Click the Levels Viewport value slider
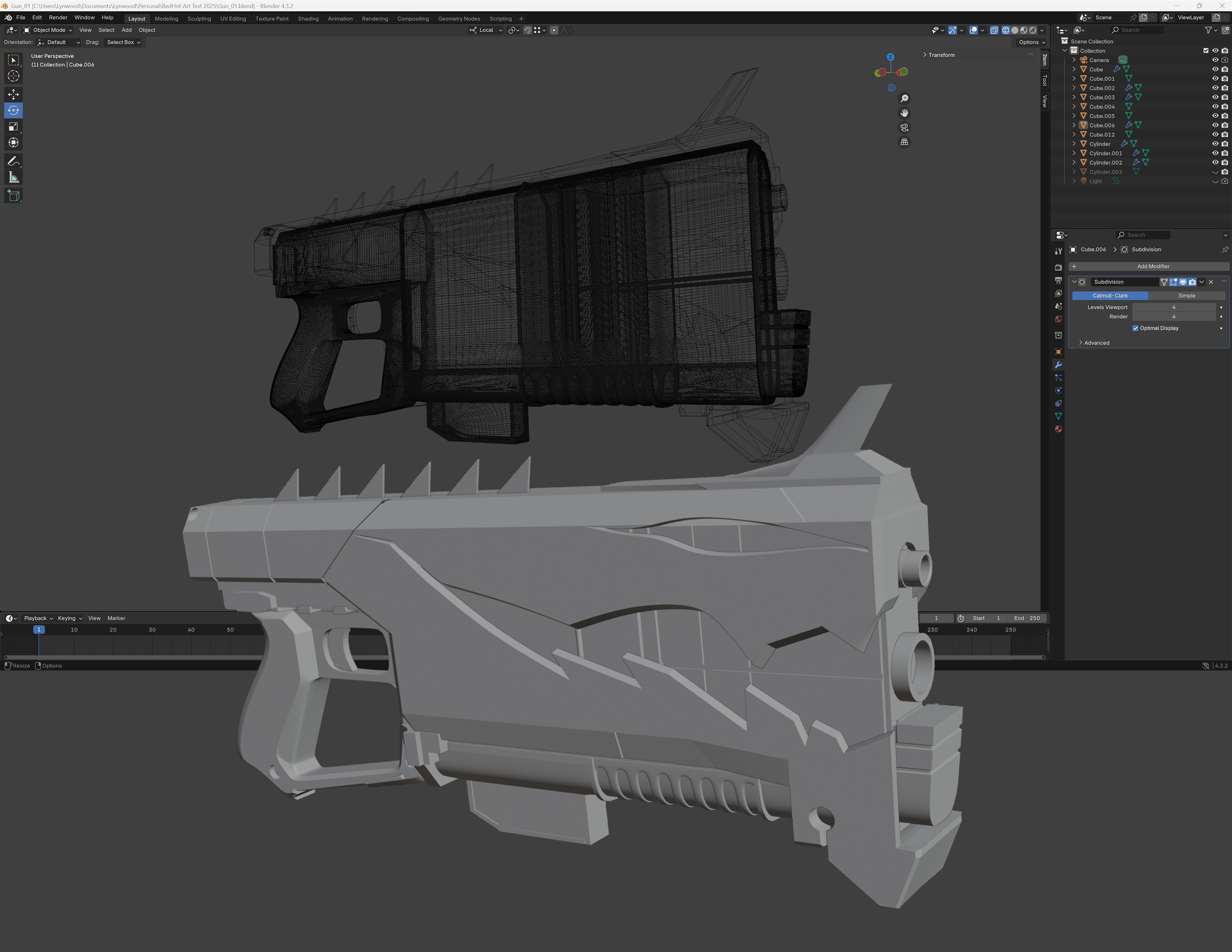This screenshot has width=1232, height=952. tap(1173, 307)
